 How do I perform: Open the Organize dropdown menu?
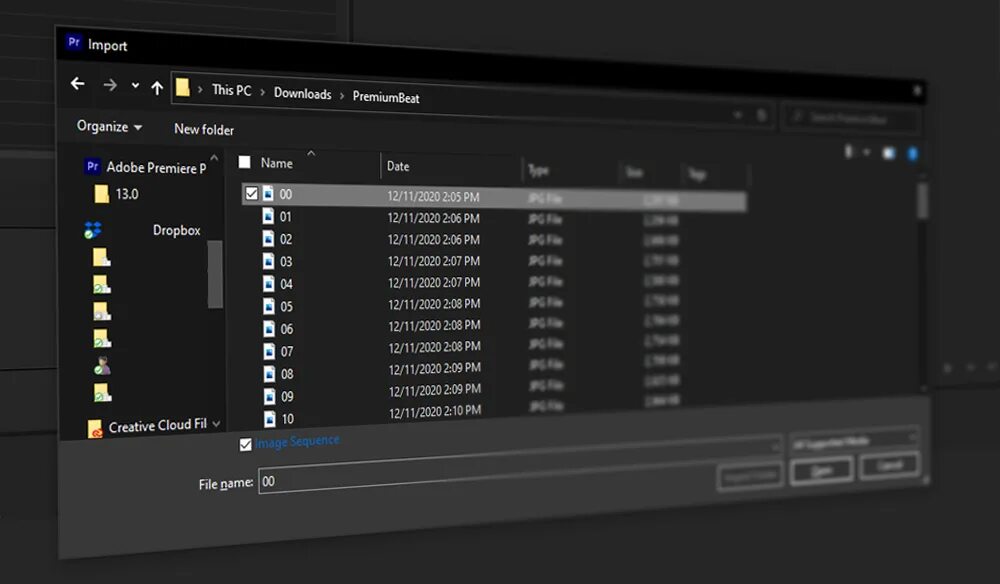[x=109, y=126]
